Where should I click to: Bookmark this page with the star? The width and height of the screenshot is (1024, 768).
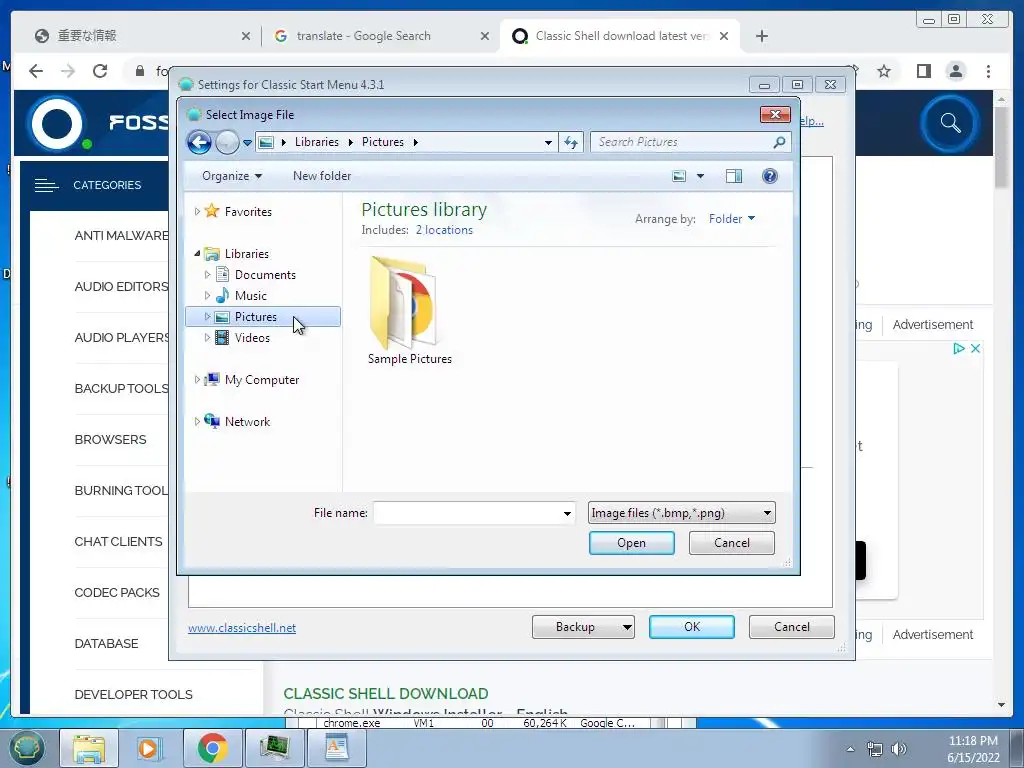(884, 71)
